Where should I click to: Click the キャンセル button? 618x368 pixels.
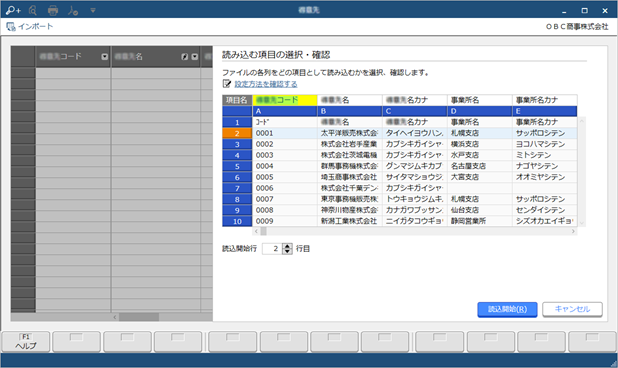click(x=572, y=309)
